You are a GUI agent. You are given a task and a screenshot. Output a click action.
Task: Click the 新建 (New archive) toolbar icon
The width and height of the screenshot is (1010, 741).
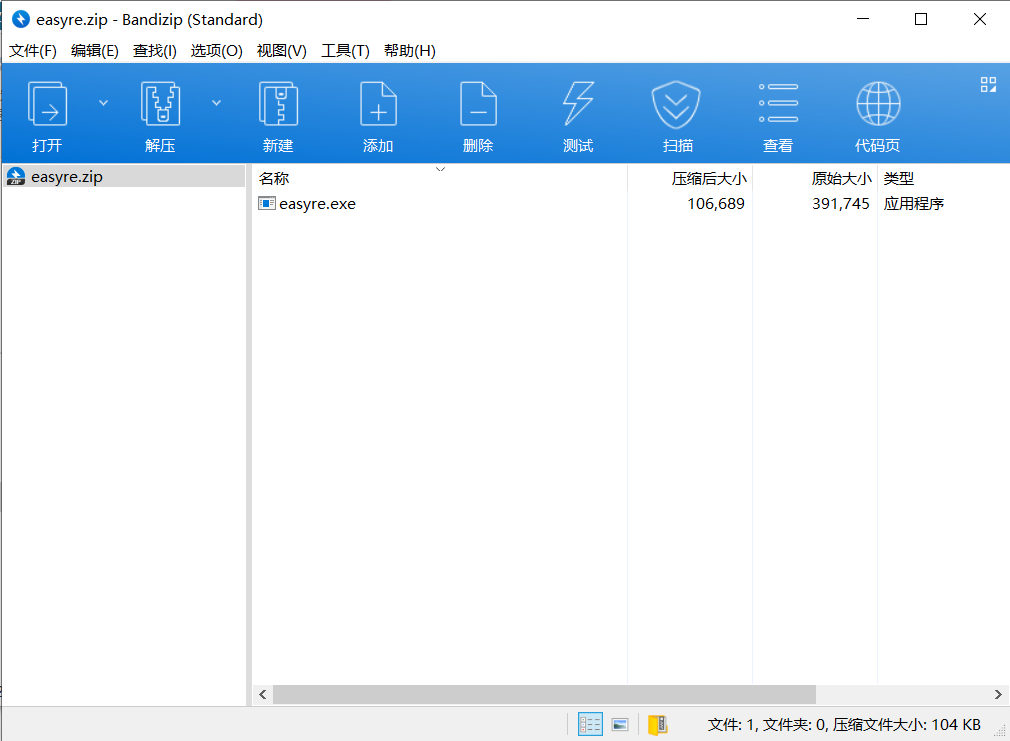click(278, 104)
